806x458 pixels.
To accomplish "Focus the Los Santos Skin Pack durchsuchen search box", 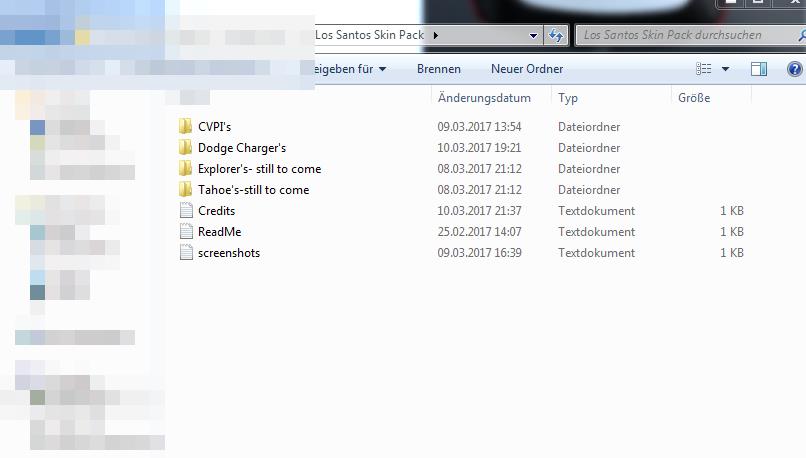I will point(689,35).
